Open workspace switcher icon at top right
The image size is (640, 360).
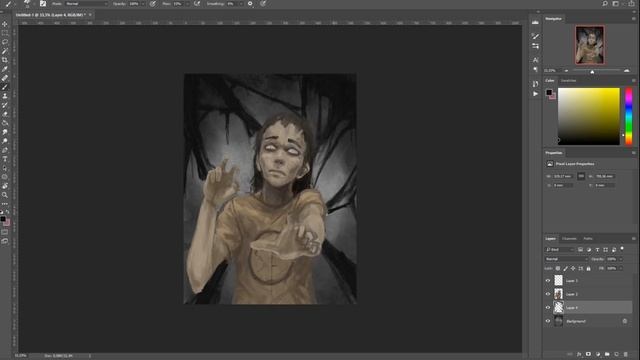[x=616, y=4]
